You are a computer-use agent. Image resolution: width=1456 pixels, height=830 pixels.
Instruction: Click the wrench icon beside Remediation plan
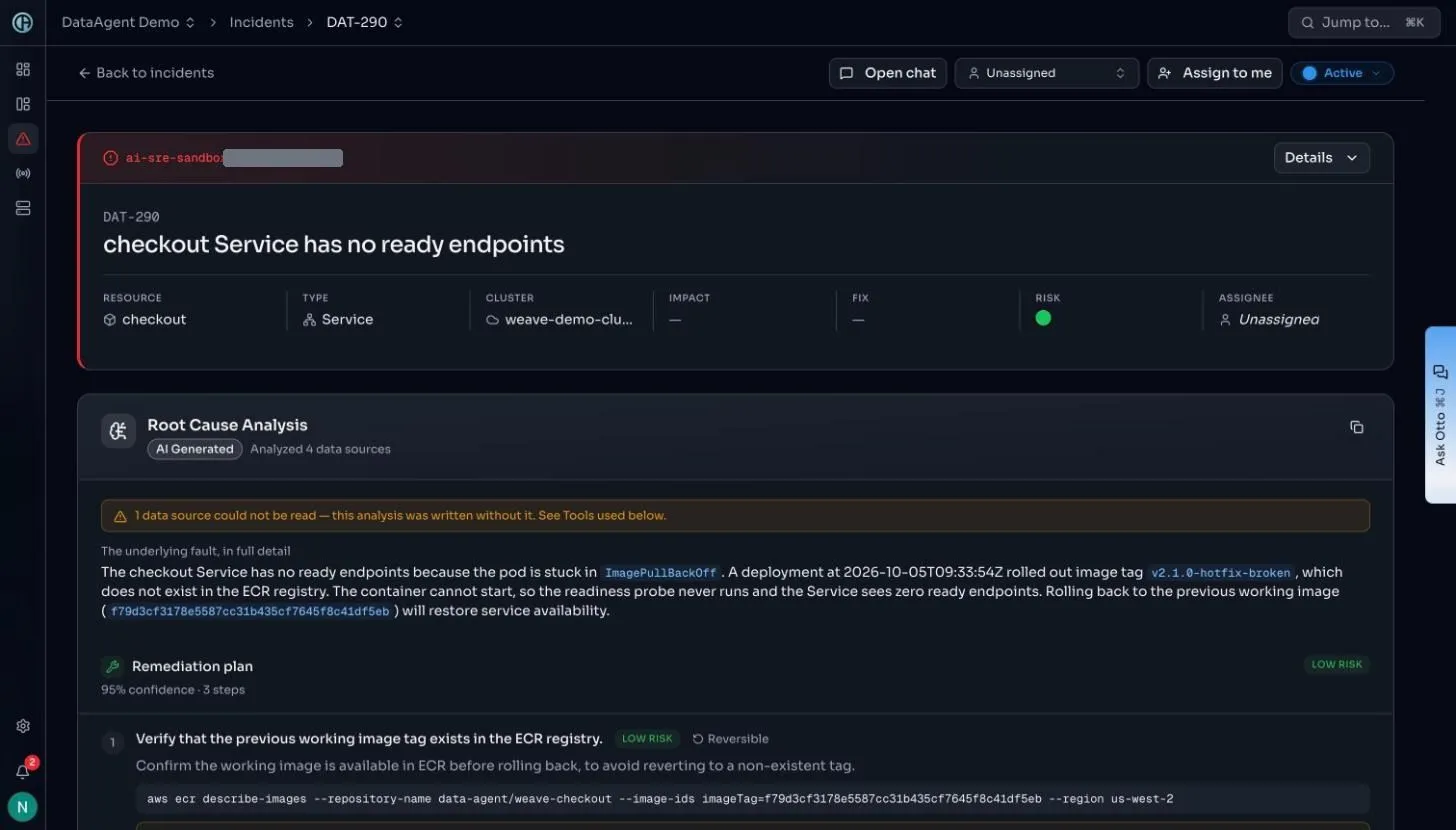point(113,666)
